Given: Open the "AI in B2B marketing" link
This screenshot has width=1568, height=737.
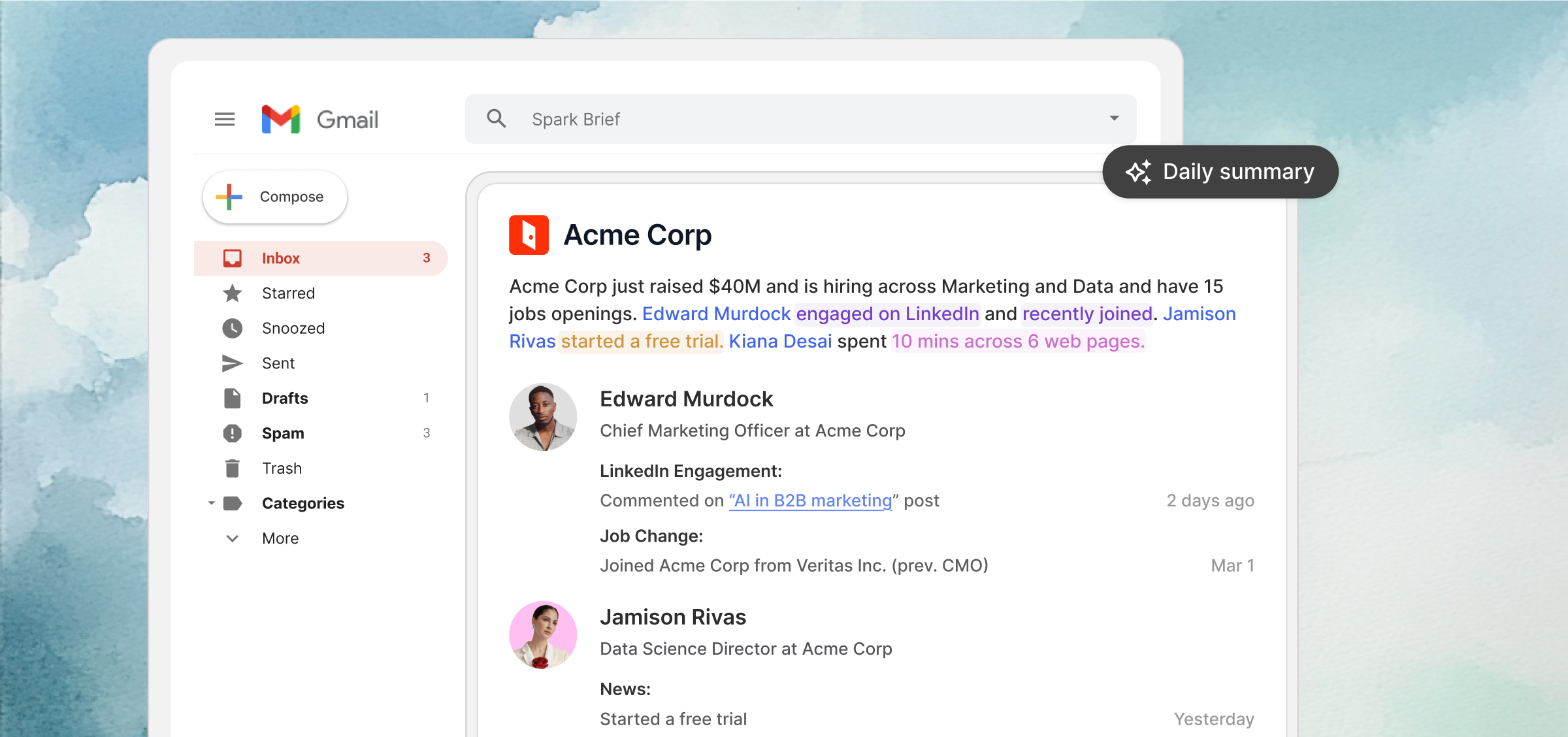Looking at the screenshot, I should [810, 500].
